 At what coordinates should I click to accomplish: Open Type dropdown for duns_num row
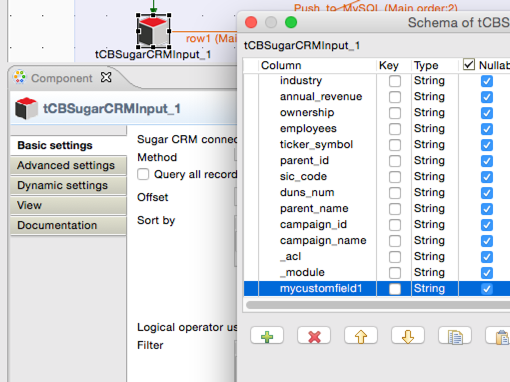435,193
